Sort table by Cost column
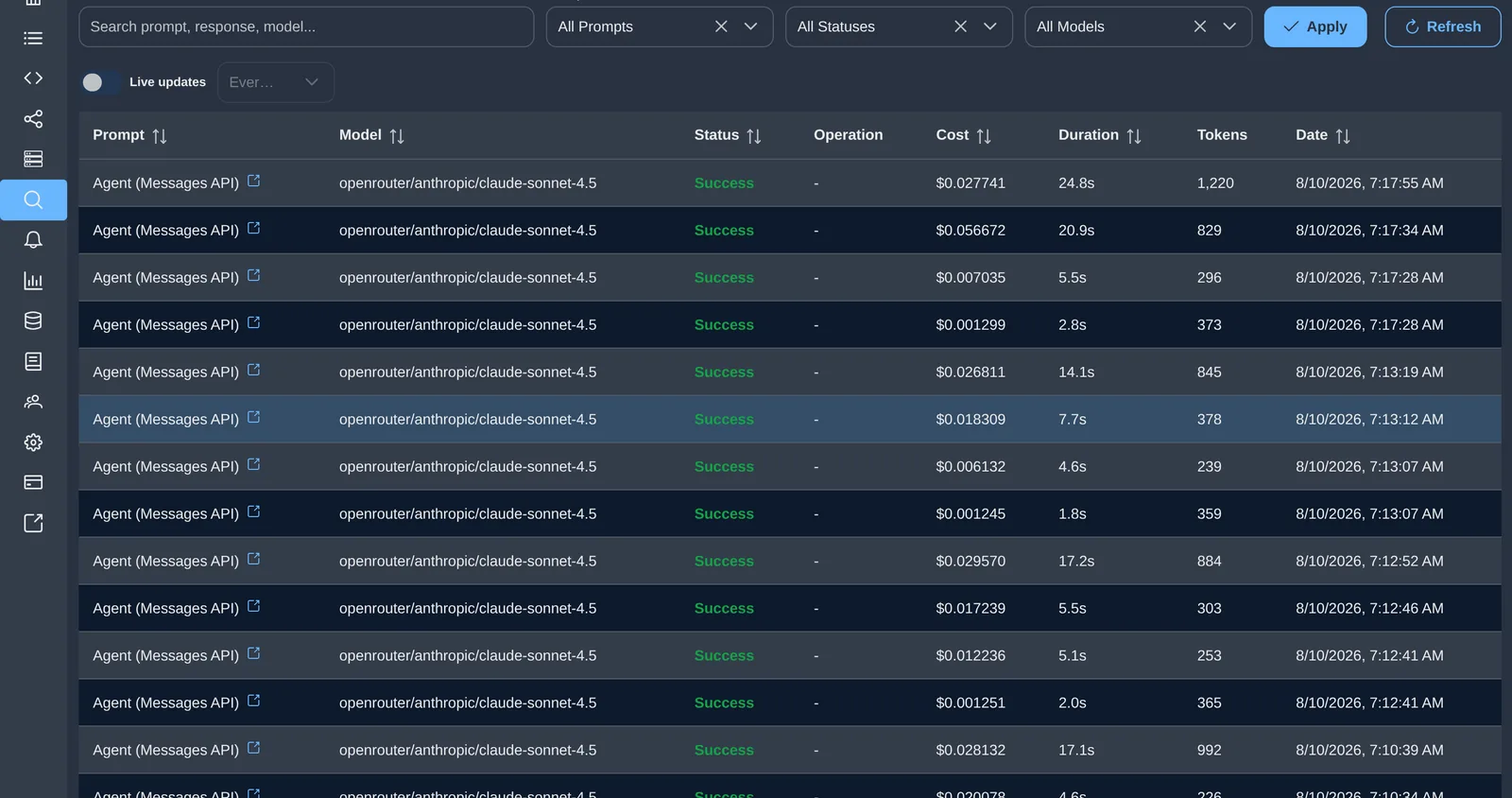Image resolution: width=1512 pixels, height=798 pixels. click(984, 136)
